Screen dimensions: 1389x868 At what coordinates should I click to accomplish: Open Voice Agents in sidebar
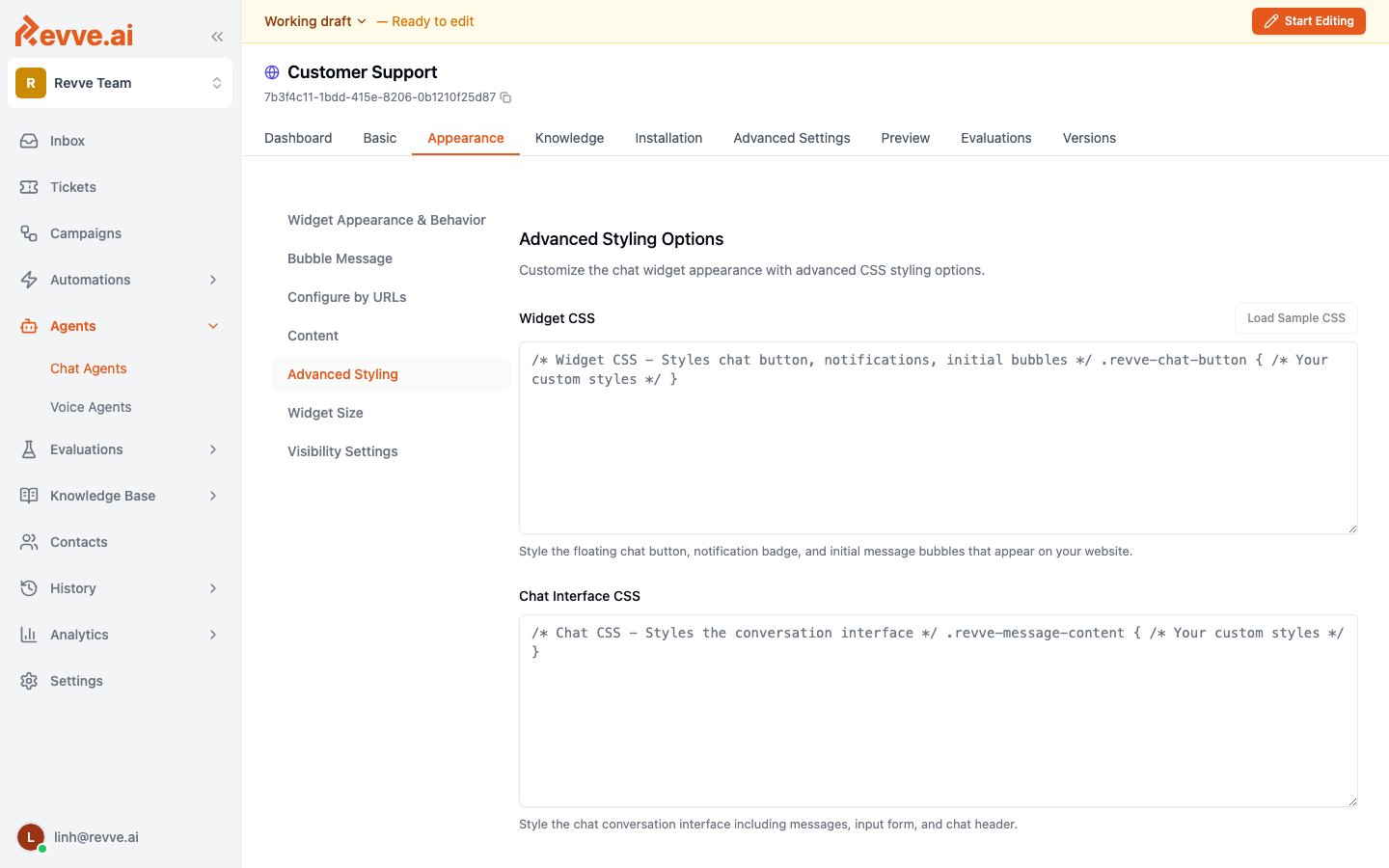tap(91, 407)
